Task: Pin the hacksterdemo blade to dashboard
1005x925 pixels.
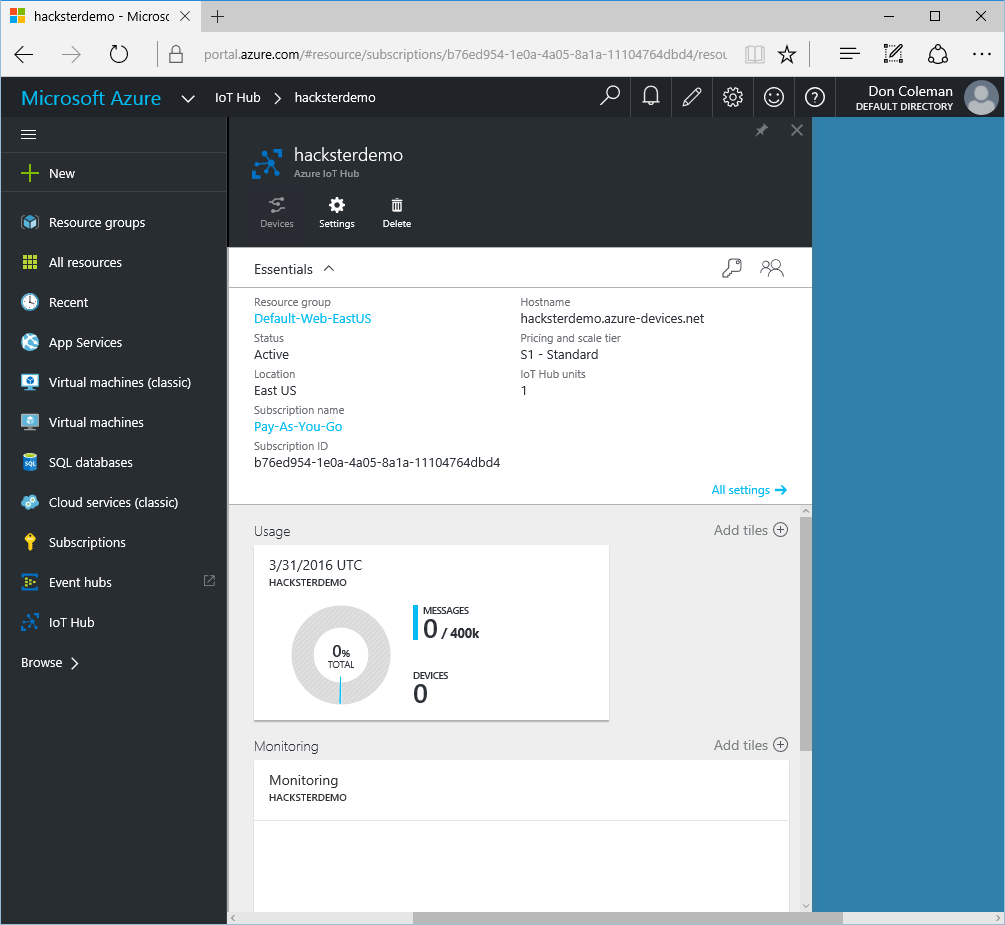Action: [x=761, y=130]
